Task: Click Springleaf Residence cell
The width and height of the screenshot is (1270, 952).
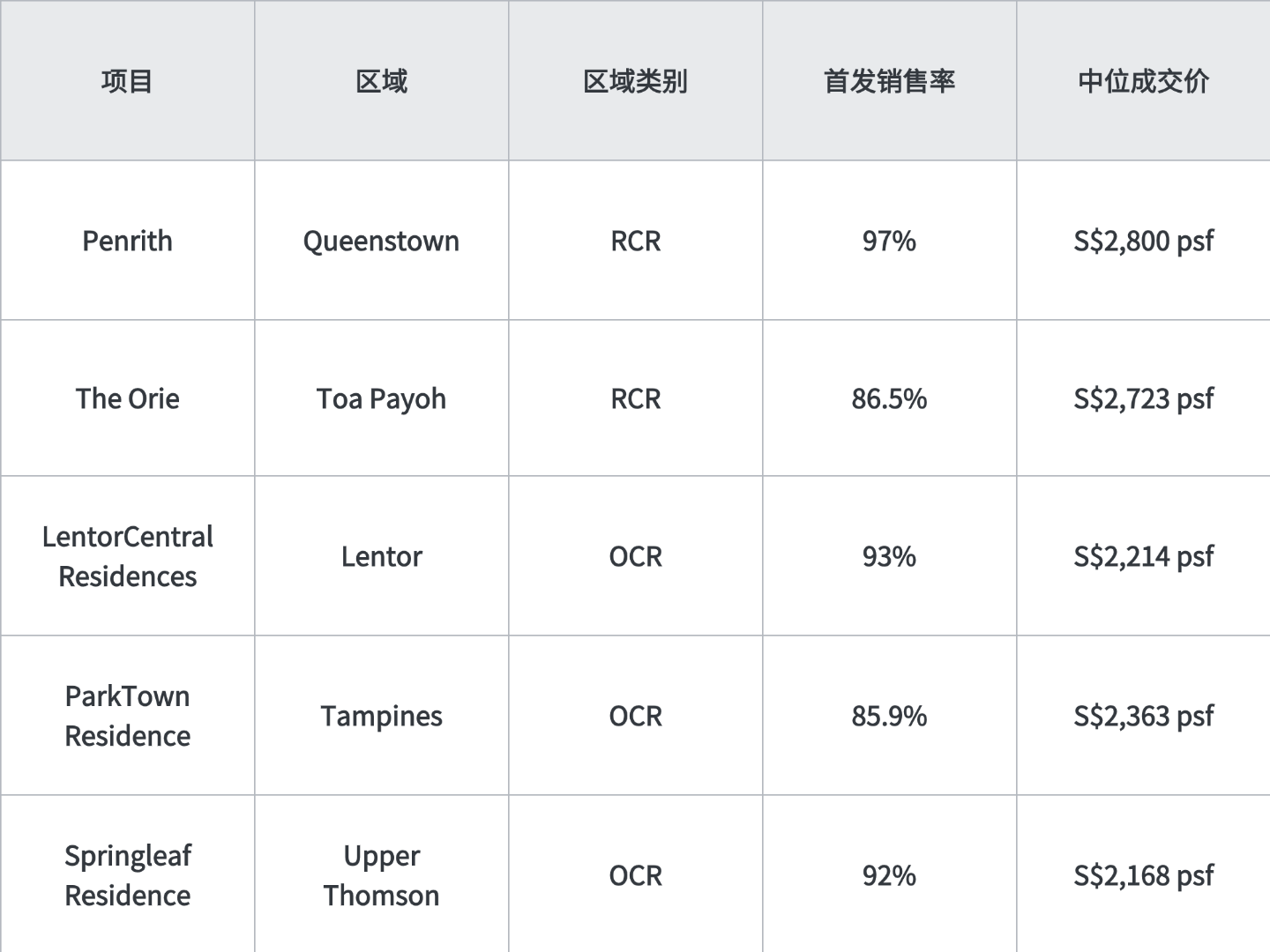Action: (x=127, y=874)
